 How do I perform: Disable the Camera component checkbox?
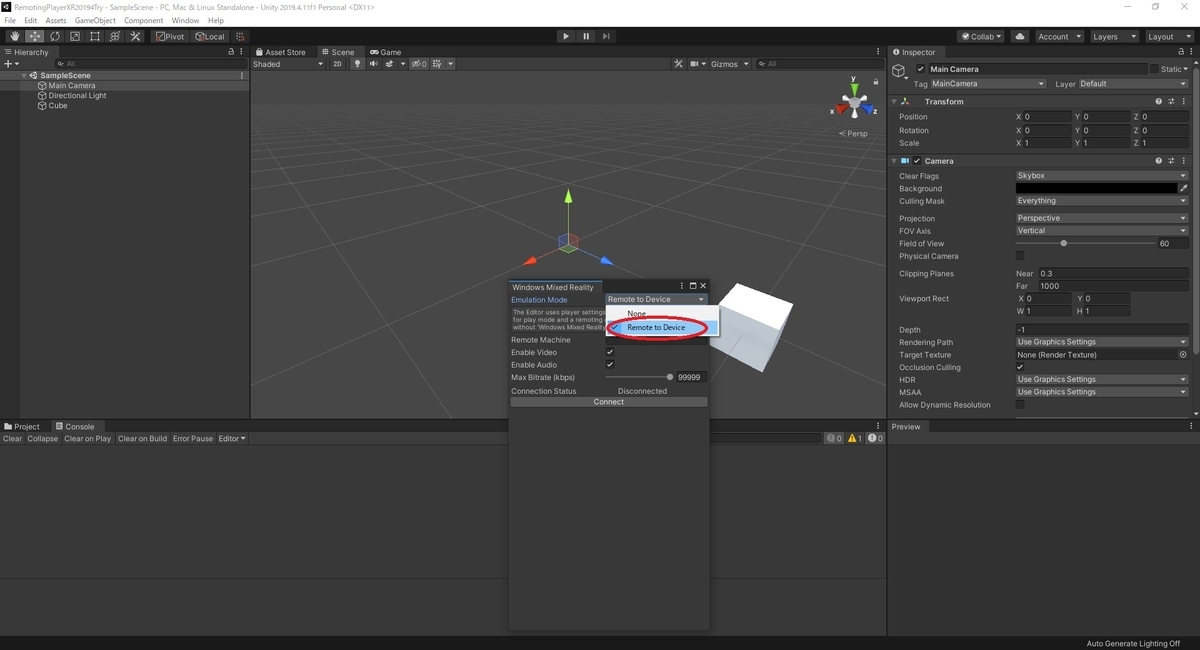click(917, 160)
